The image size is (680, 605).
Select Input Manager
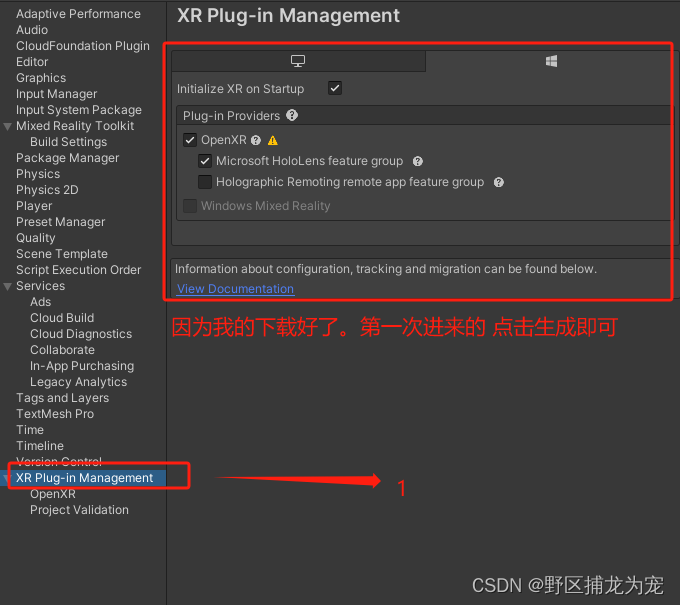pos(56,94)
